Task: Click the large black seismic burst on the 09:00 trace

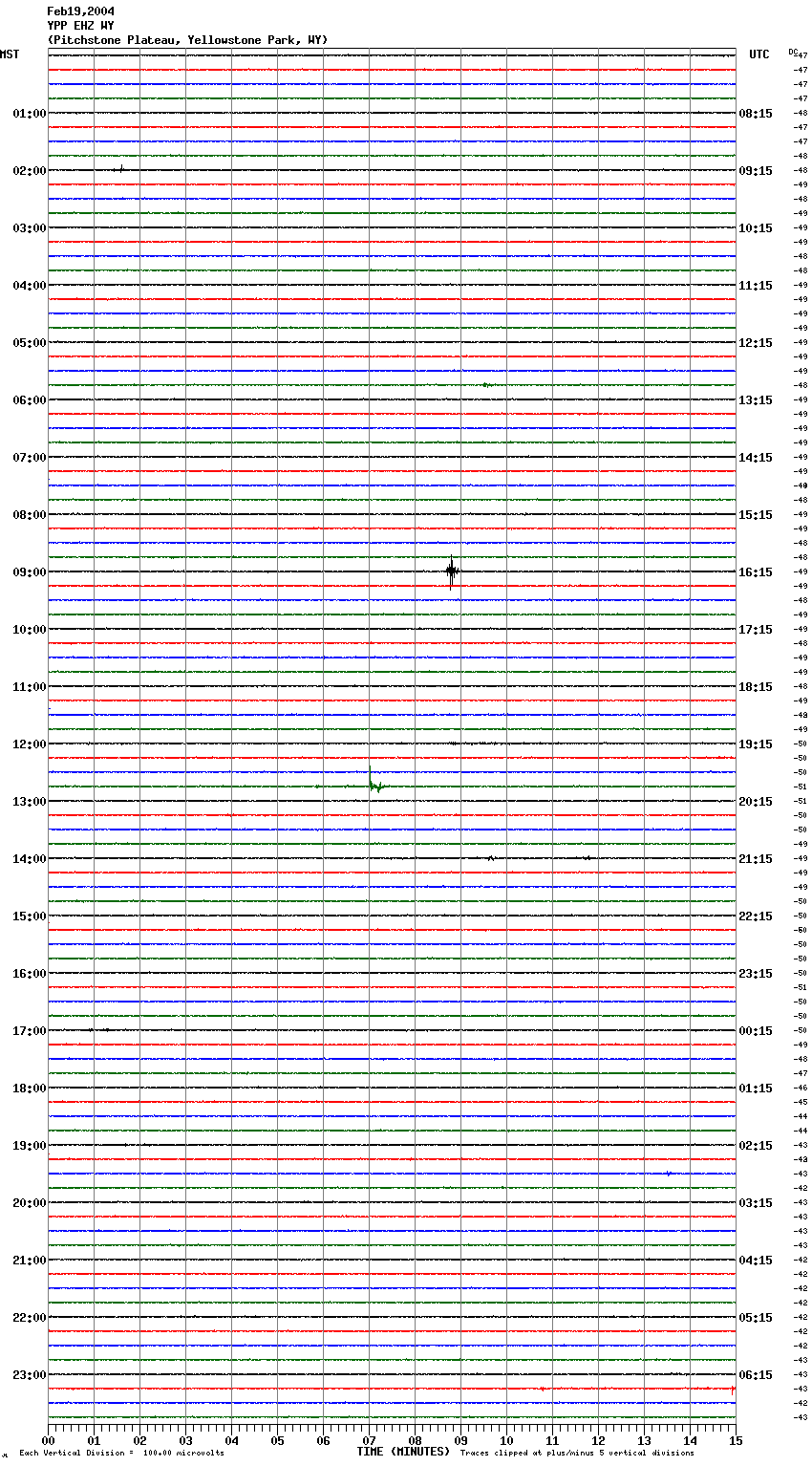Action: 452,571
